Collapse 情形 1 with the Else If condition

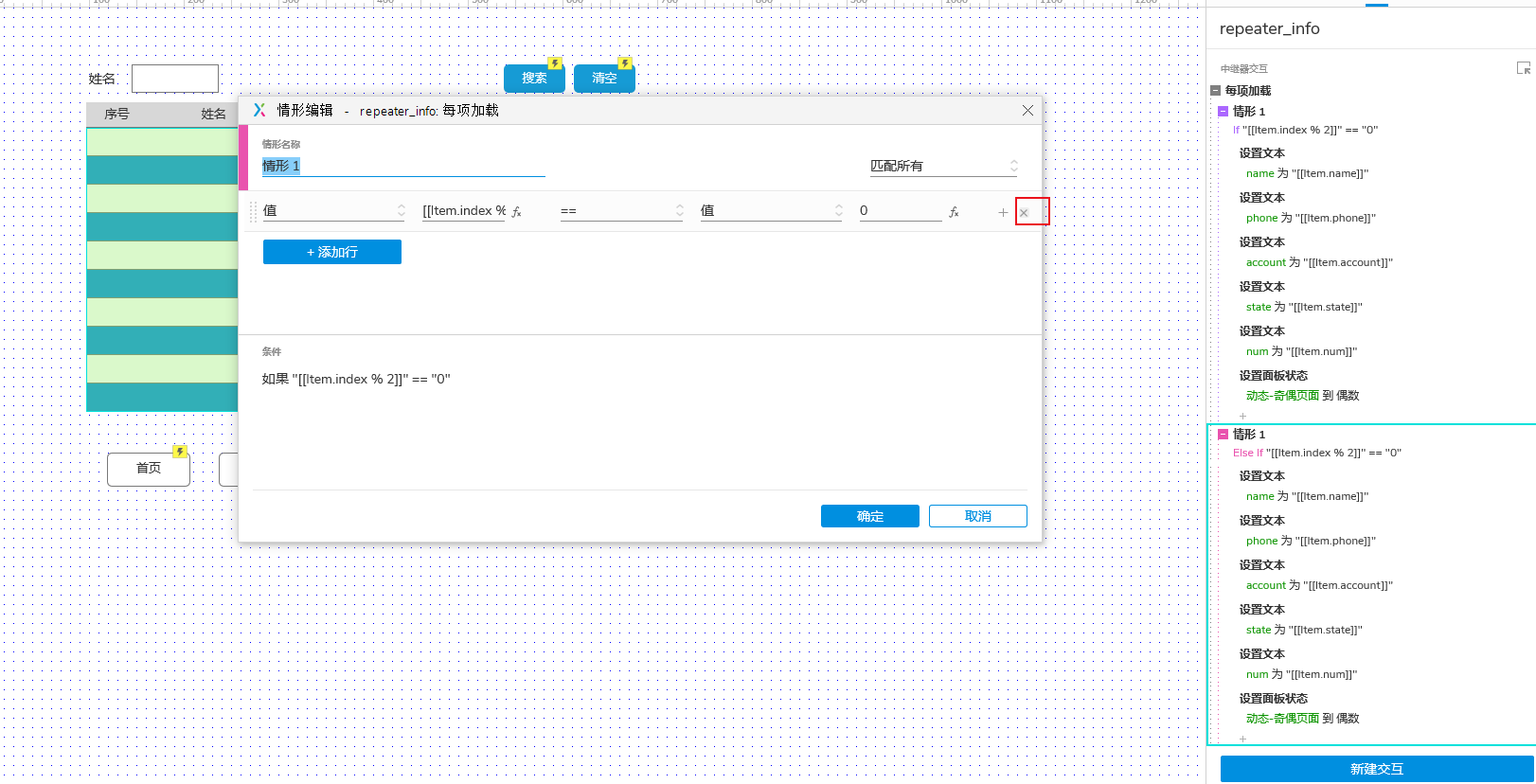(x=1223, y=435)
